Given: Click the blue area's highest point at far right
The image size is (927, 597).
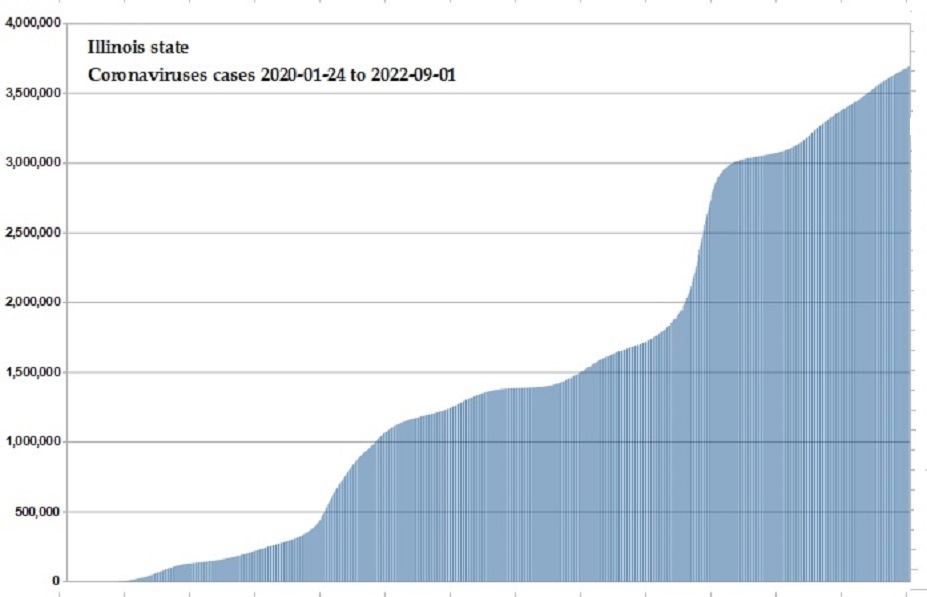Looking at the screenshot, I should (907, 69).
